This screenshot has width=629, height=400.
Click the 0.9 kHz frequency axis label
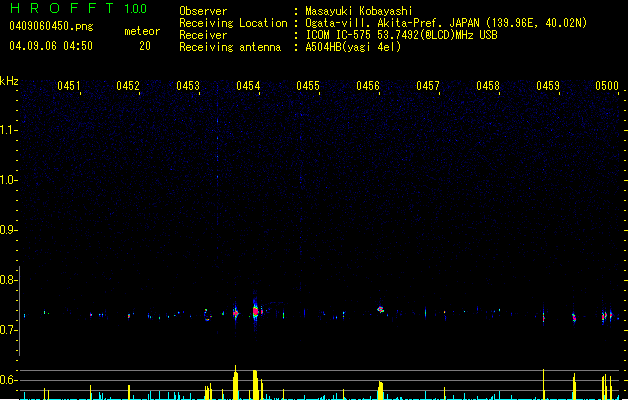click(8, 230)
